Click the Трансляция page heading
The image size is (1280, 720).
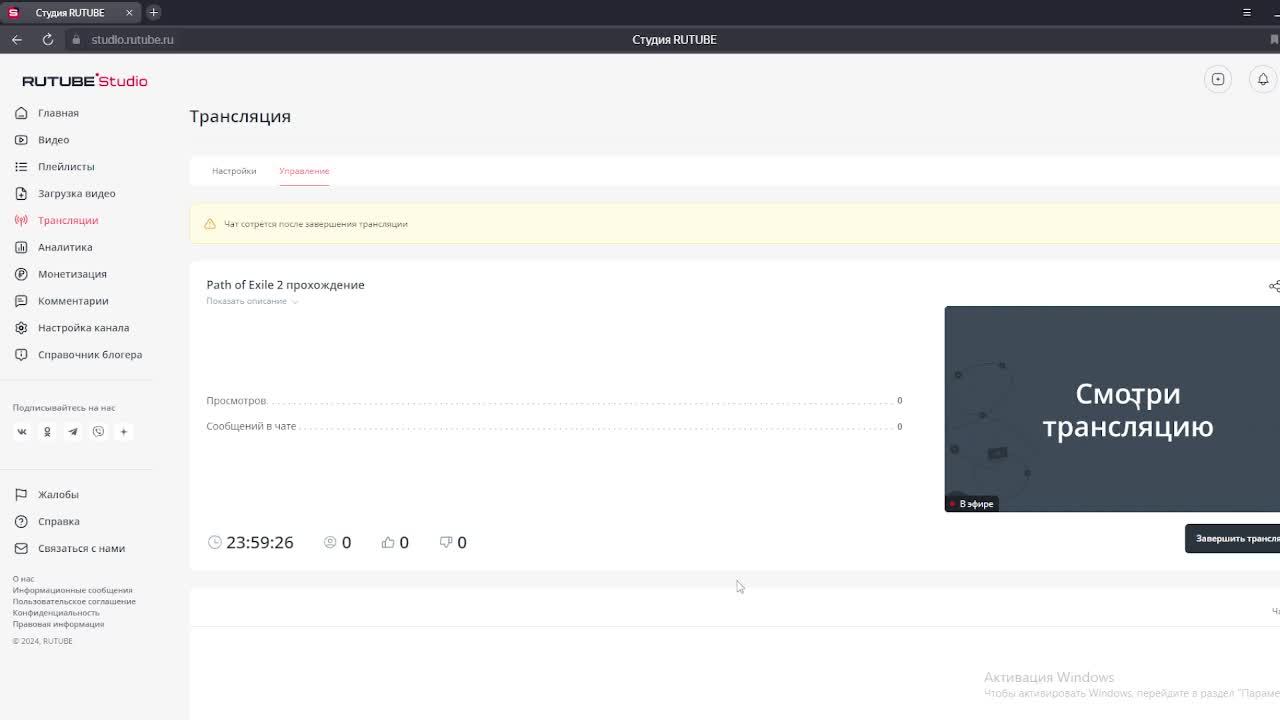click(240, 116)
